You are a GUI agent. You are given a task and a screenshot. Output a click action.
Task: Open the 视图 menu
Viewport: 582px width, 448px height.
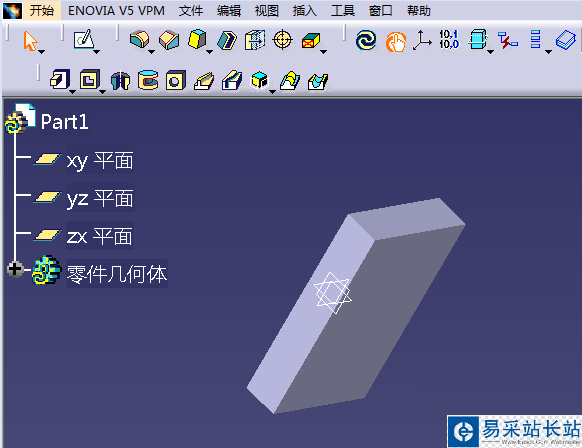267,11
